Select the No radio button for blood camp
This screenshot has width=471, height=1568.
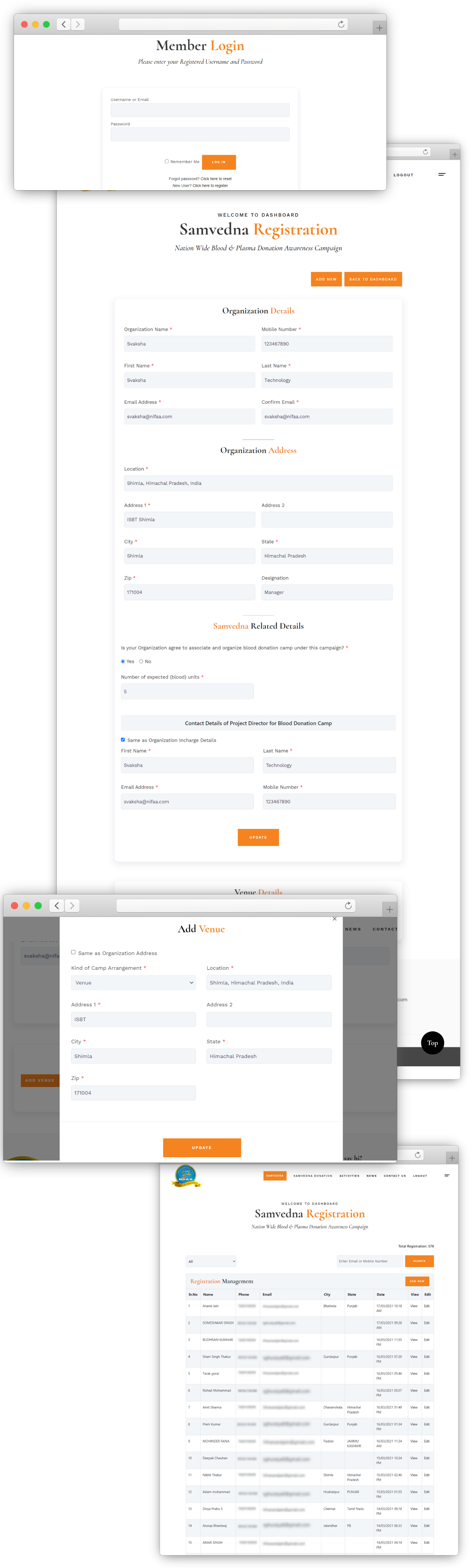point(141,662)
